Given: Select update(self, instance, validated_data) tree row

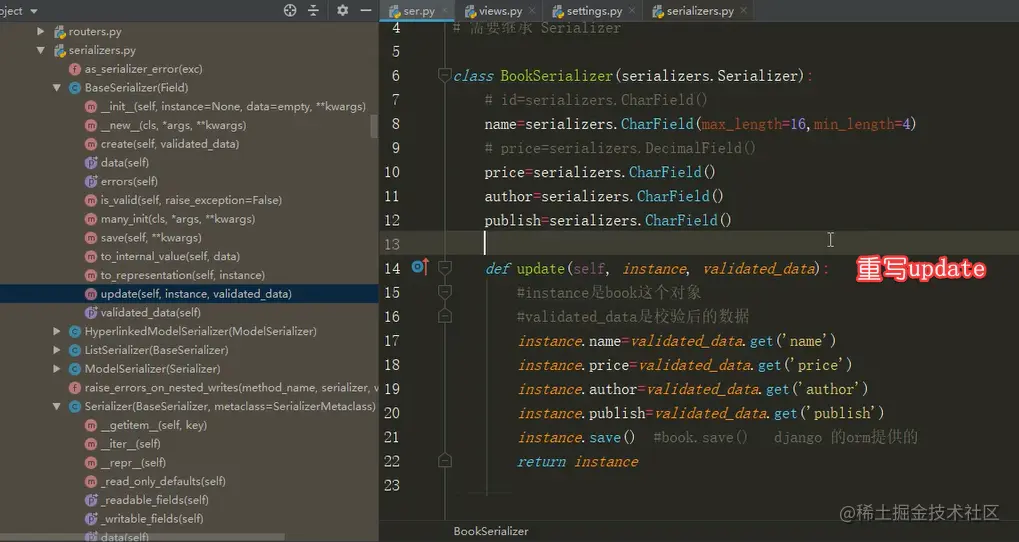Looking at the screenshot, I should click(189, 294).
